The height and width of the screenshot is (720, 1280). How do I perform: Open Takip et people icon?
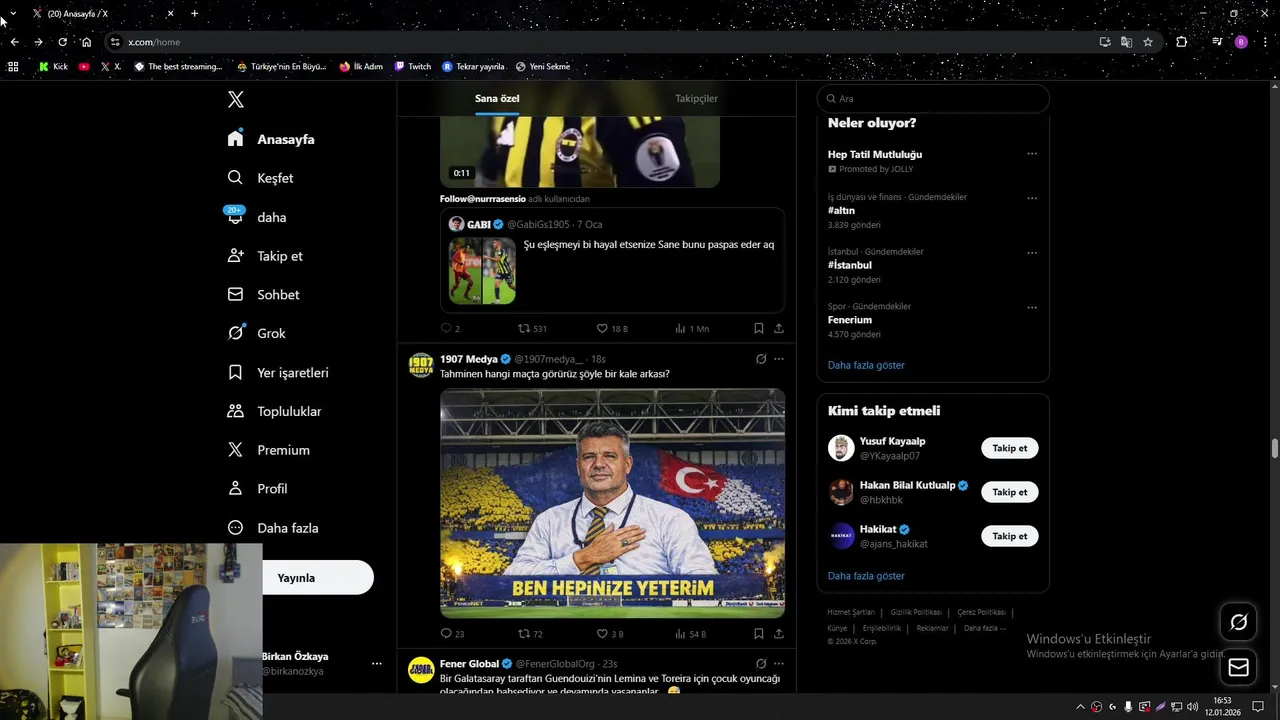235,256
